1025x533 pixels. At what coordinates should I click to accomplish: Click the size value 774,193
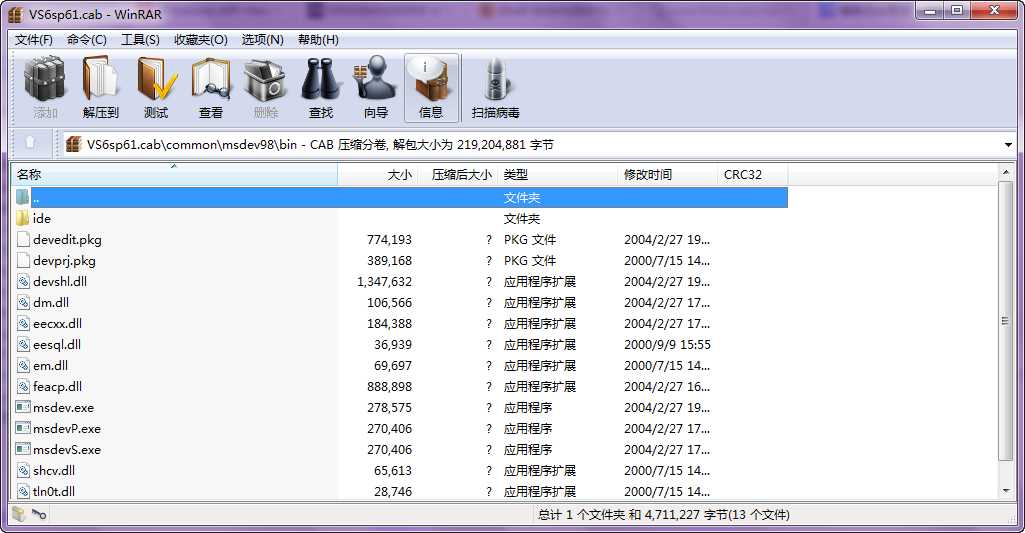click(390, 239)
